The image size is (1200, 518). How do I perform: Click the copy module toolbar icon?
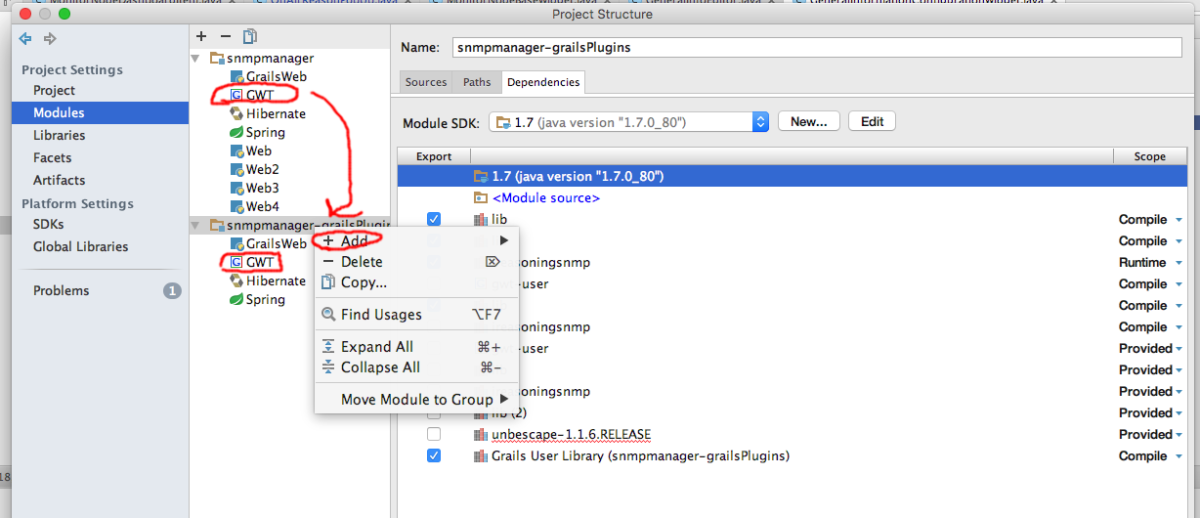tap(250, 36)
